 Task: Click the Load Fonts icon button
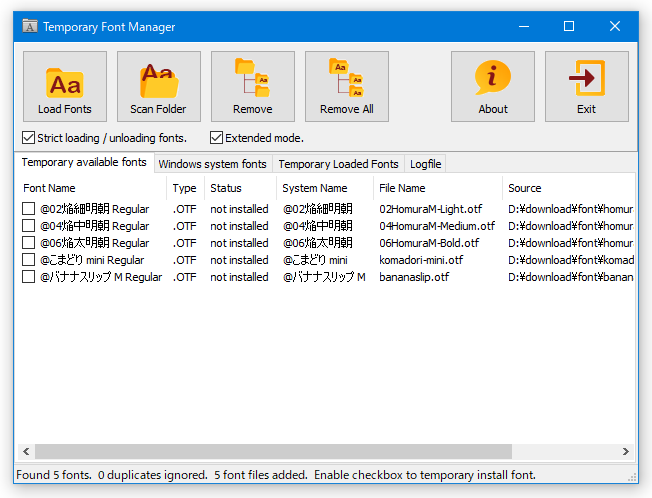pos(65,86)
